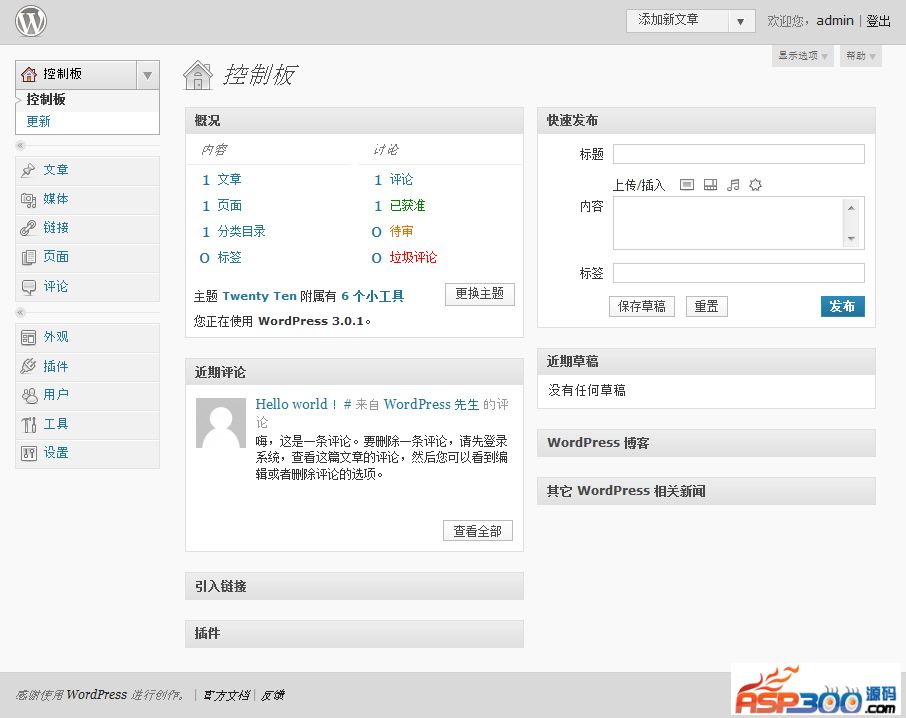Open the 已获准 approved comments link

pyautogui.click(x=407, y=206)
